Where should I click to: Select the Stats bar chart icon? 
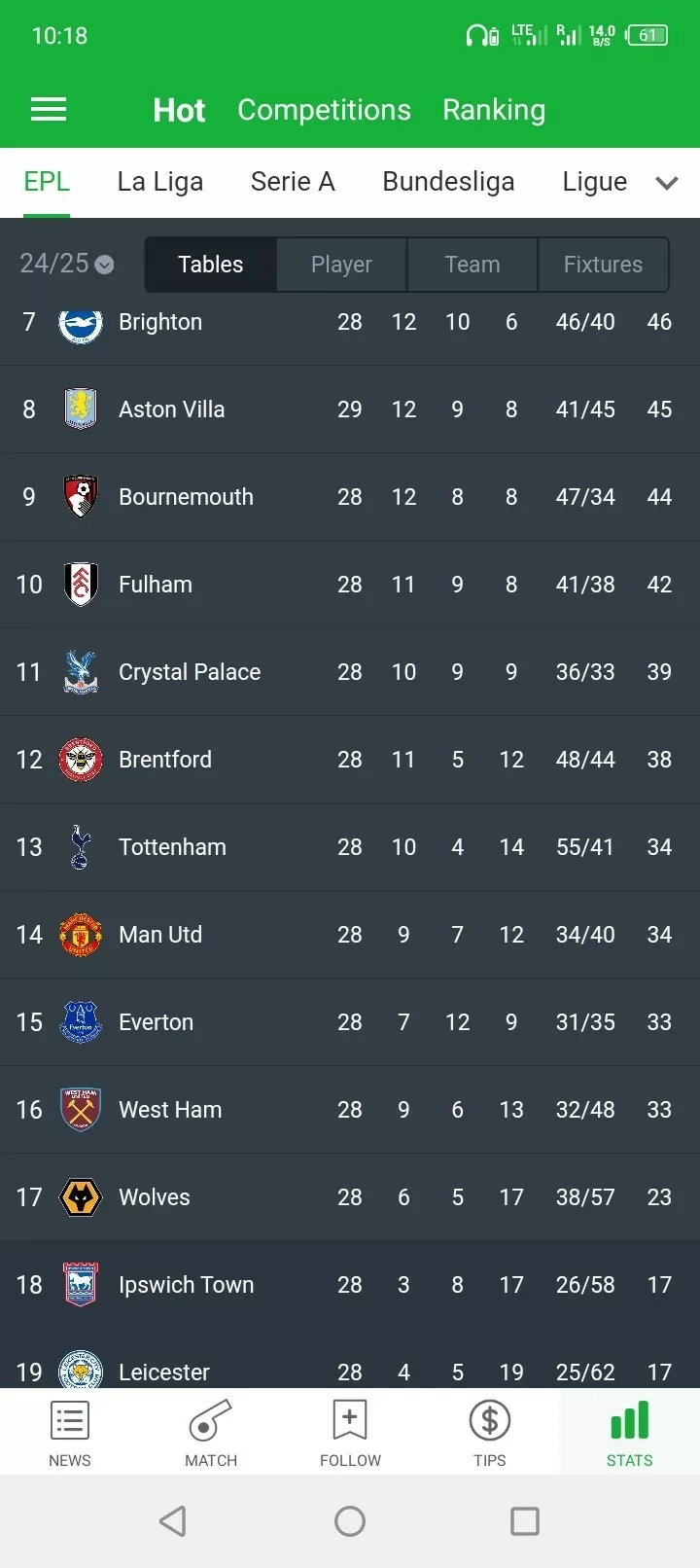click(630, 1421)
